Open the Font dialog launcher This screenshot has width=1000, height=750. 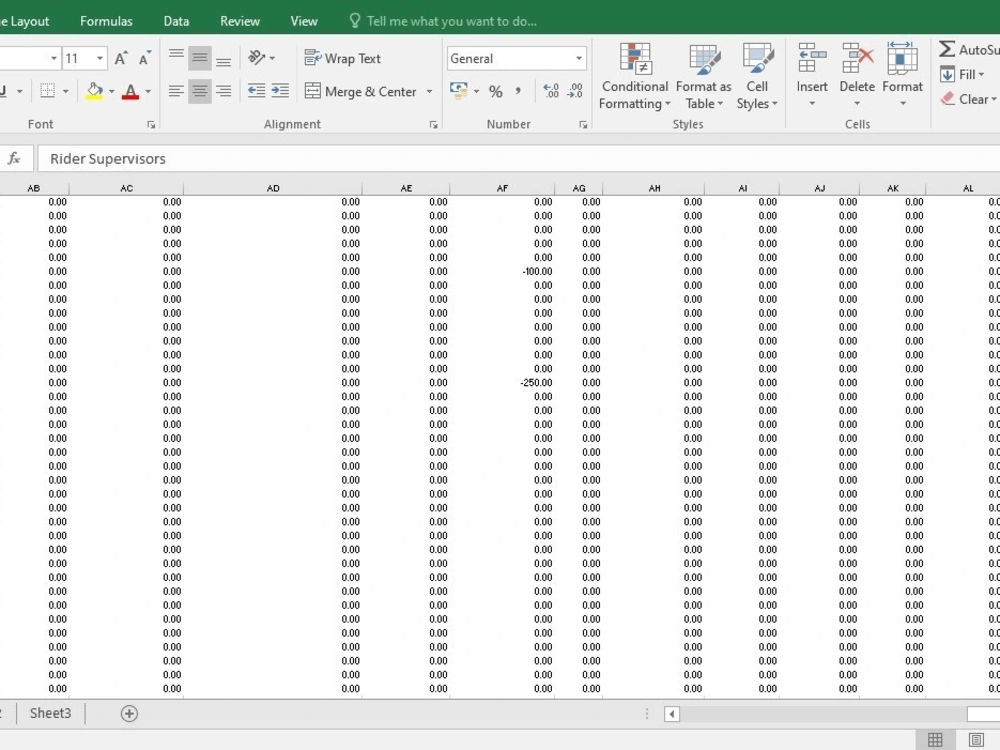click(151, 125)
